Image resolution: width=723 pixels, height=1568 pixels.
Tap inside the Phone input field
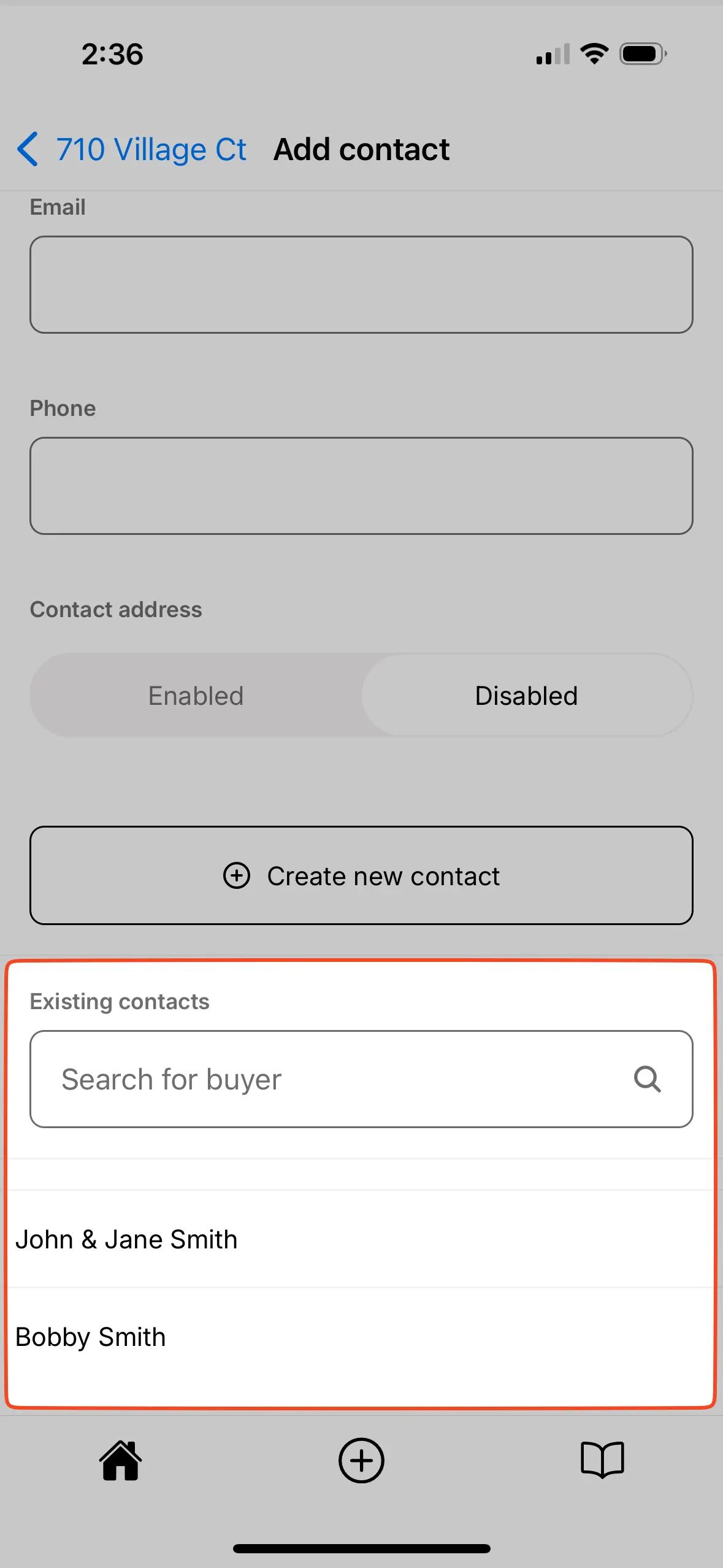361,486
